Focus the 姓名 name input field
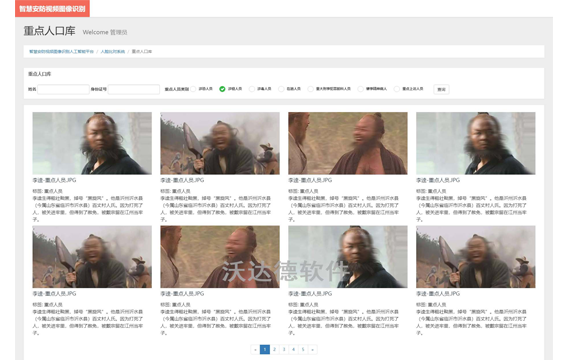The image size is (570, 360). (x=63, y=89)
